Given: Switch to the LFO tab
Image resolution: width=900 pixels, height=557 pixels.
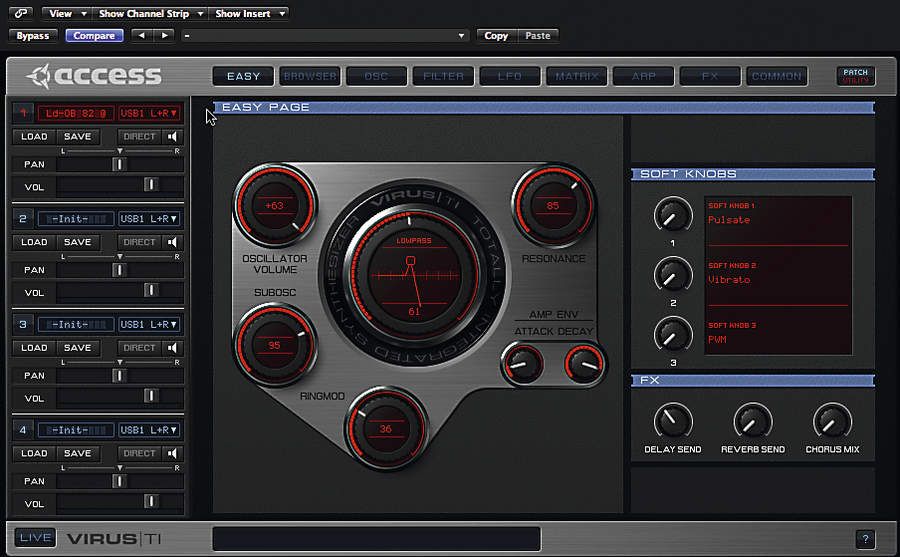Looking at the screenshot, I should [x=510, y=76].
